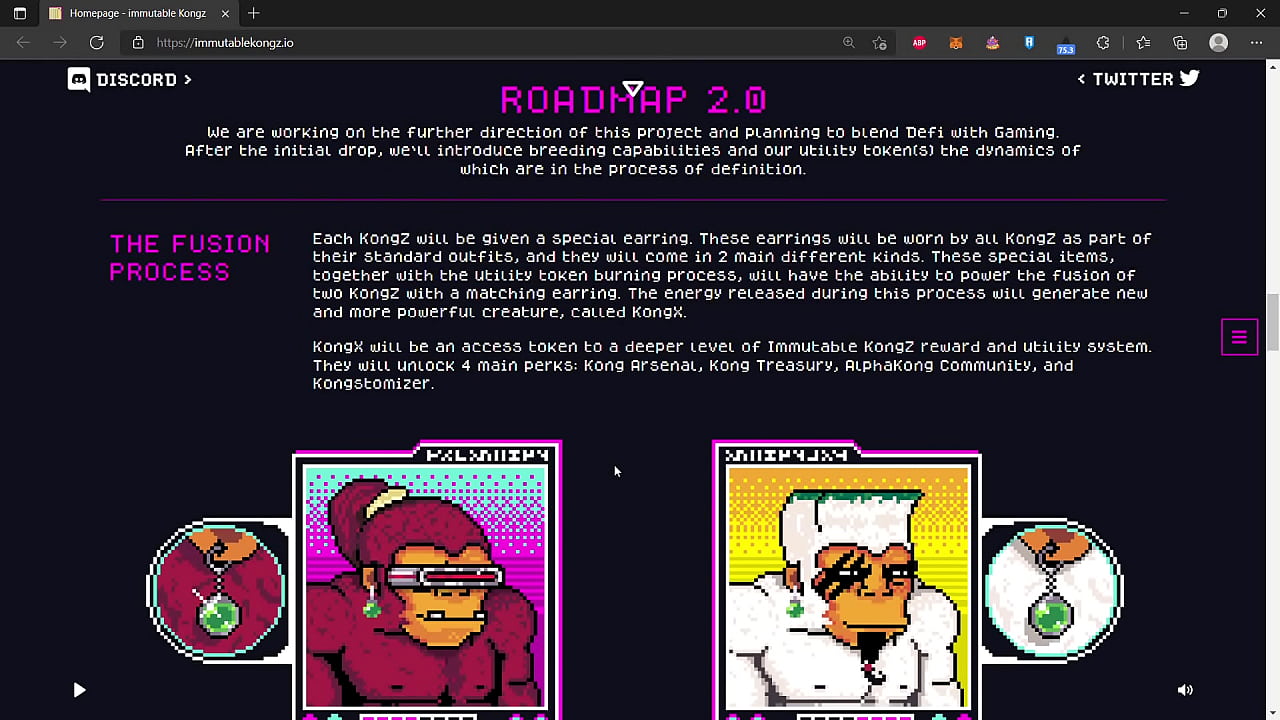Click the Discord logo in the navbar

78,79
